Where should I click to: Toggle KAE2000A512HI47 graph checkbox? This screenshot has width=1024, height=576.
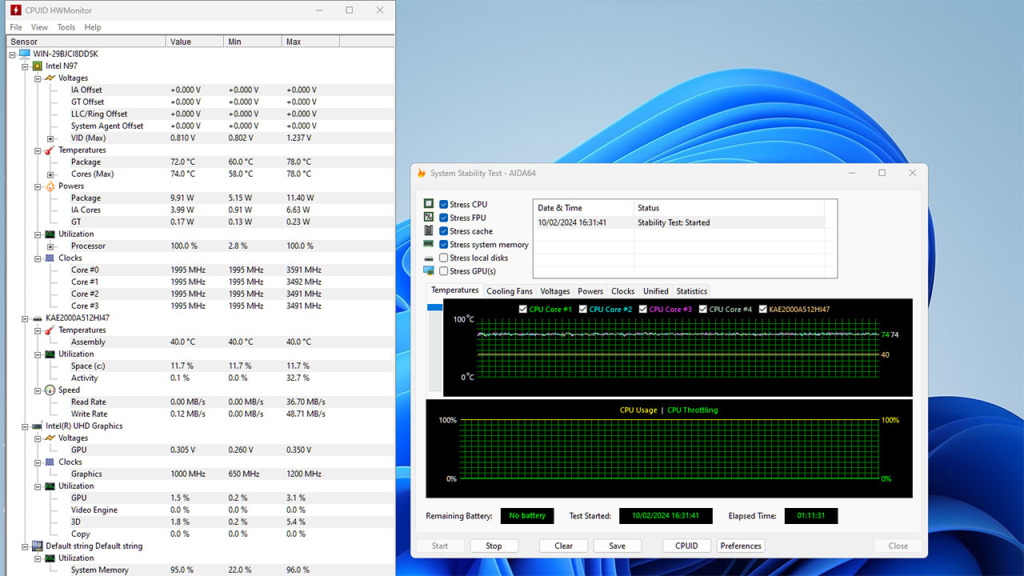click(763, 309)
